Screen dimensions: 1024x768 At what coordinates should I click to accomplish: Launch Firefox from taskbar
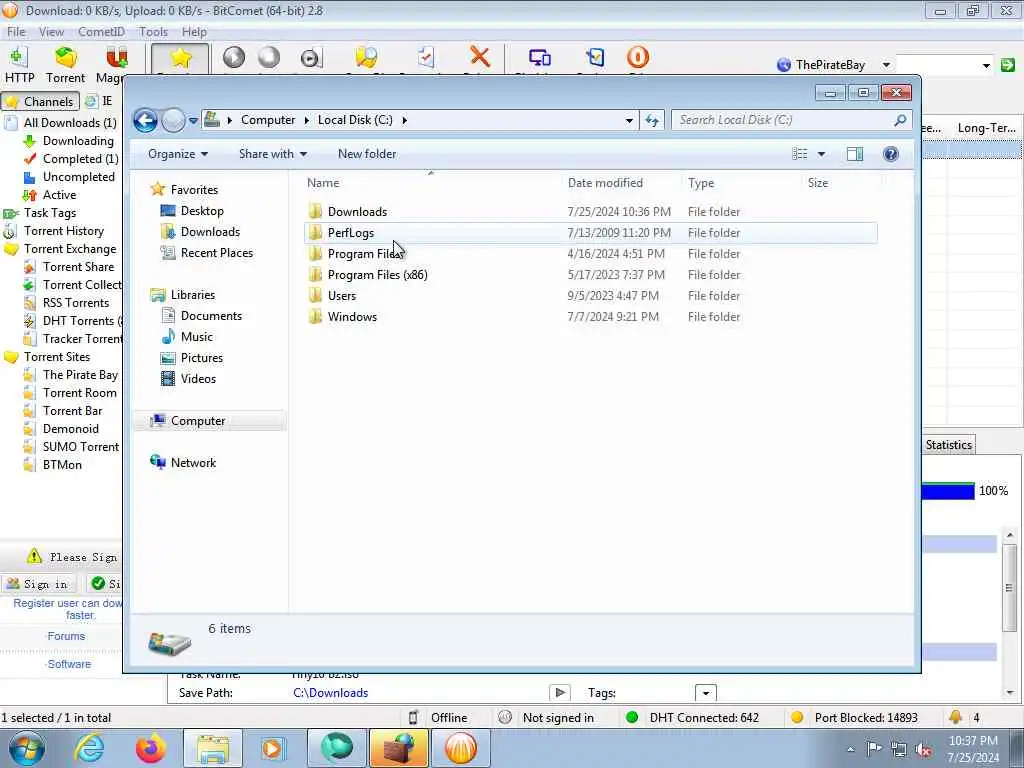(x=150, y=748)
